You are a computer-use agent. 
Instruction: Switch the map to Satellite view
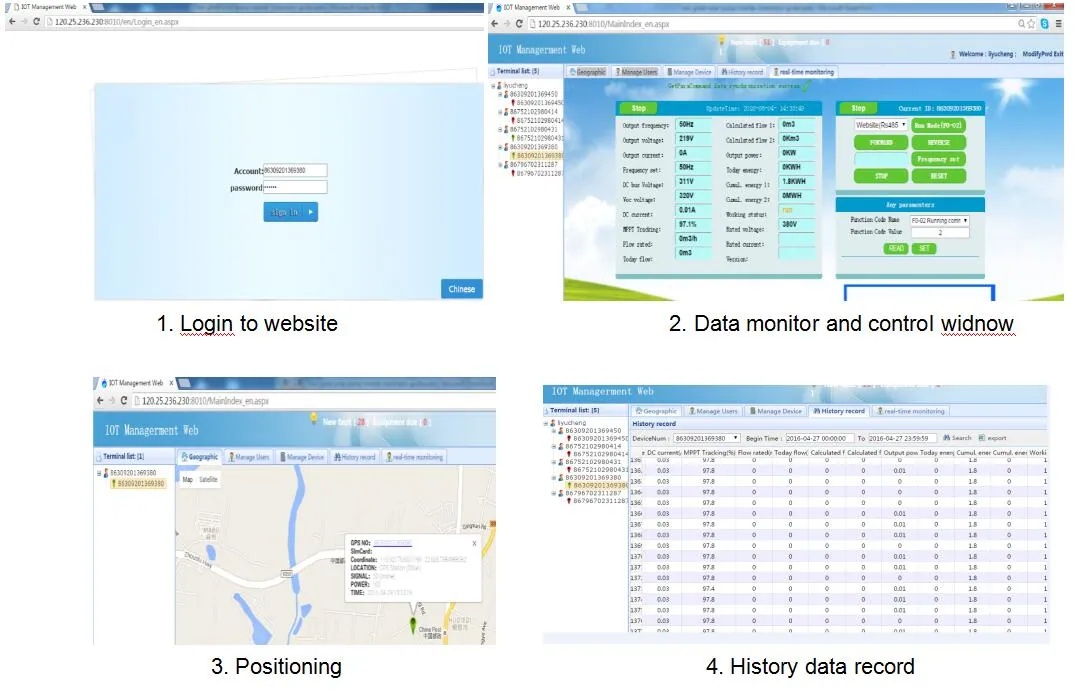[209, 479]
